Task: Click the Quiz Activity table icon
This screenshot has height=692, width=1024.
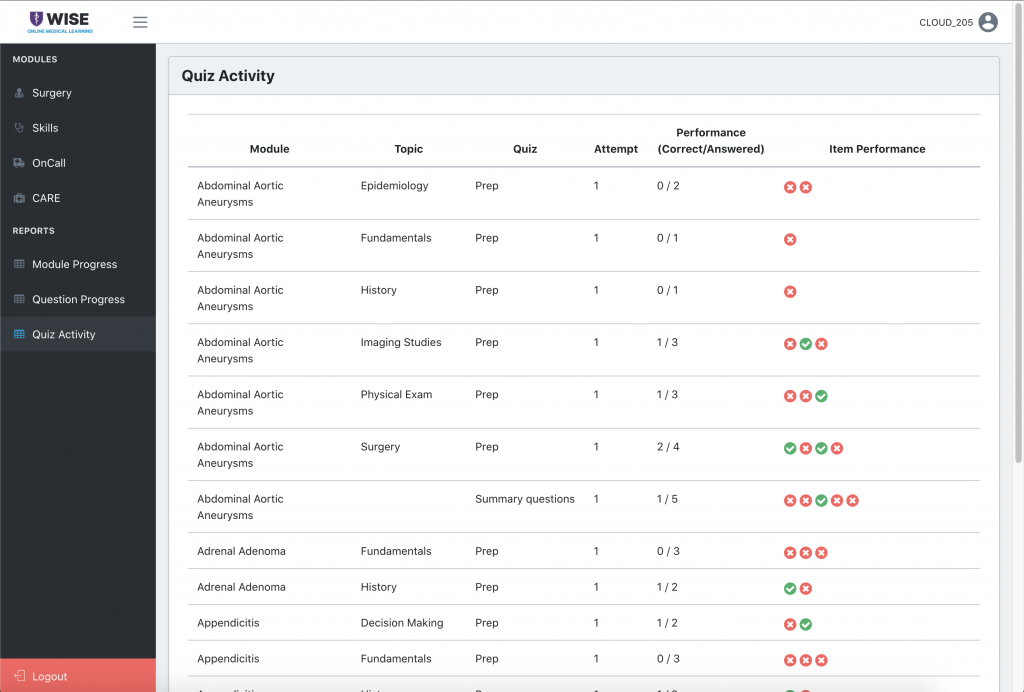Action: (x=19, y=334)
